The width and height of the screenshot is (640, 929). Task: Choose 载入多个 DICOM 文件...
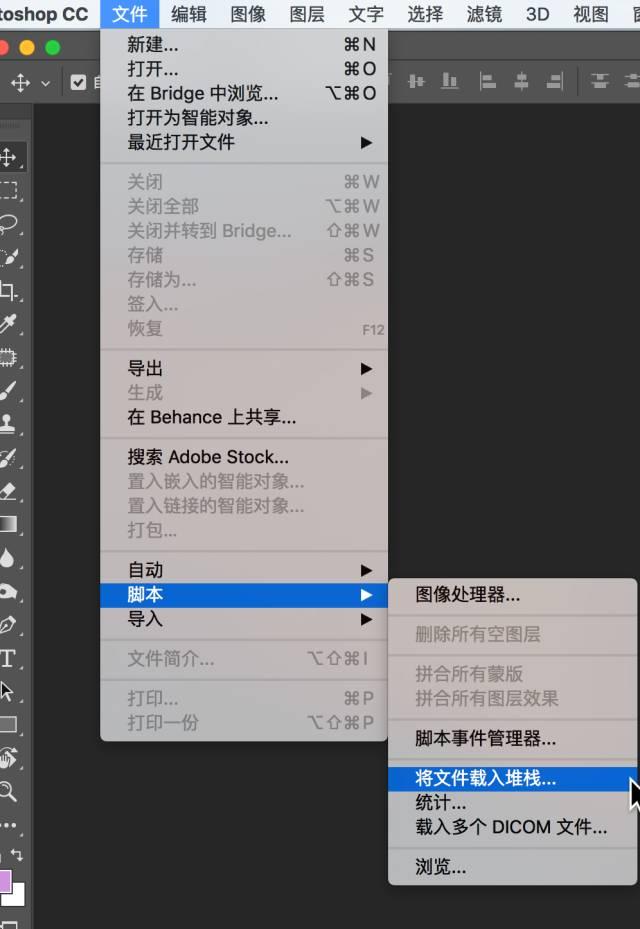(513, 827)
